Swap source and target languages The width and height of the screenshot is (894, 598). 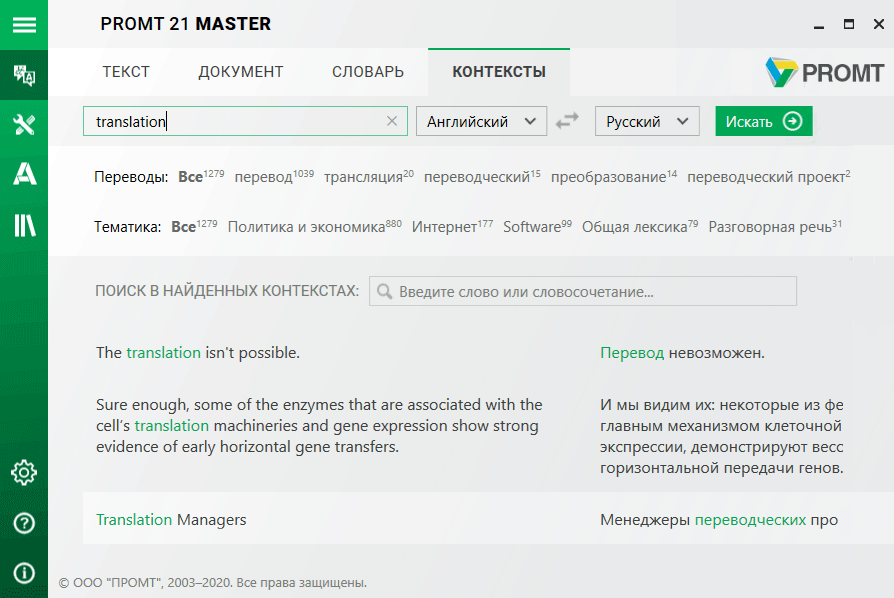[567, 121]
